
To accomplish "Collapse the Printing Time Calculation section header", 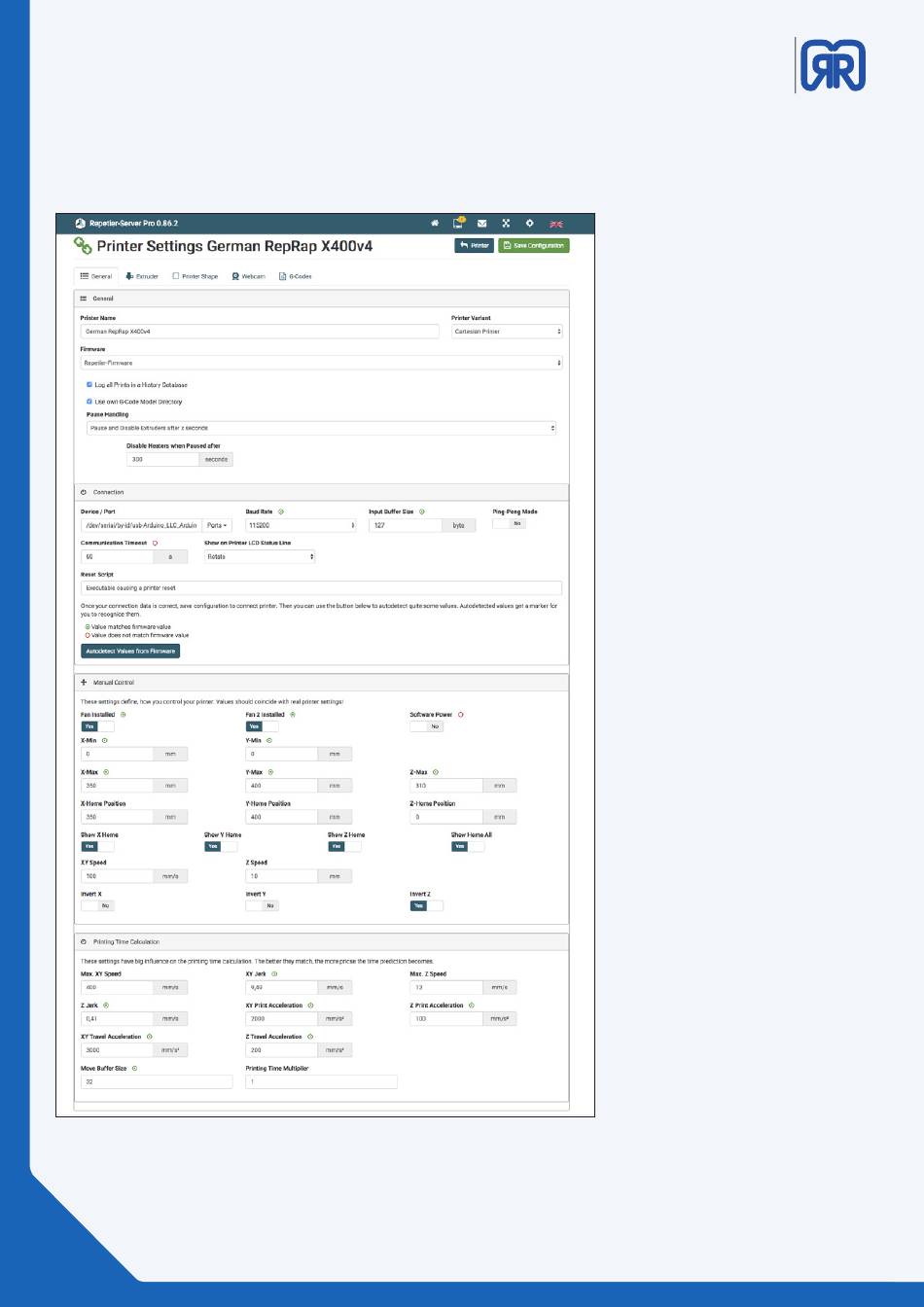I will pyautogui.click(x=321, y=941).
